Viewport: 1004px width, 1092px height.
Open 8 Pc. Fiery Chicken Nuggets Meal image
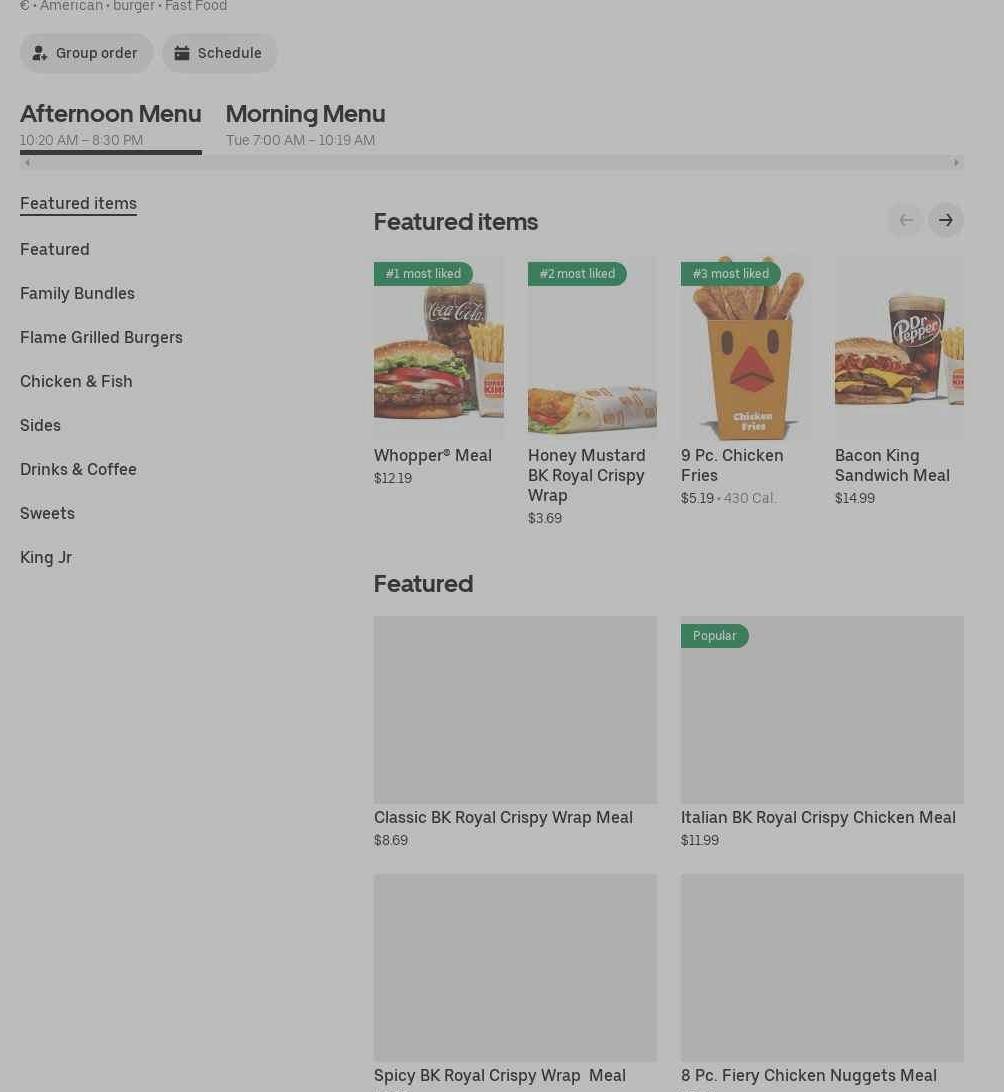click(x=822, y=968)
